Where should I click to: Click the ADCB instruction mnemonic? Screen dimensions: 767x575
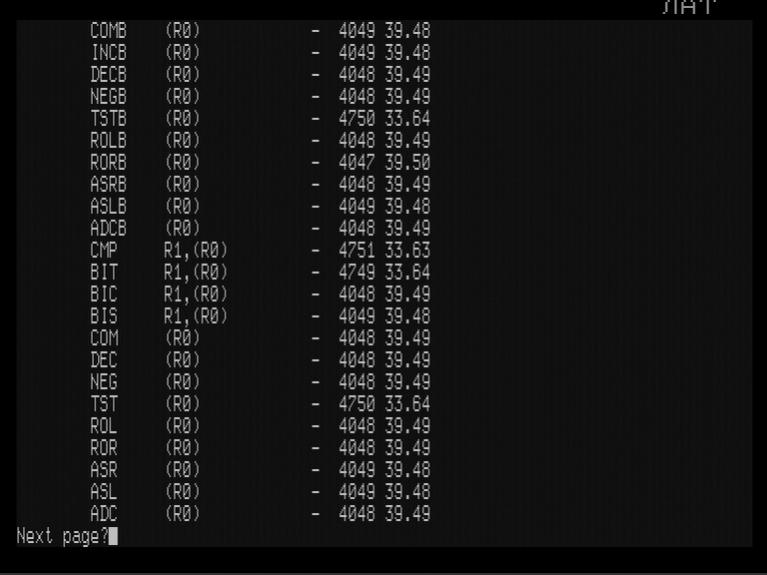109,229
